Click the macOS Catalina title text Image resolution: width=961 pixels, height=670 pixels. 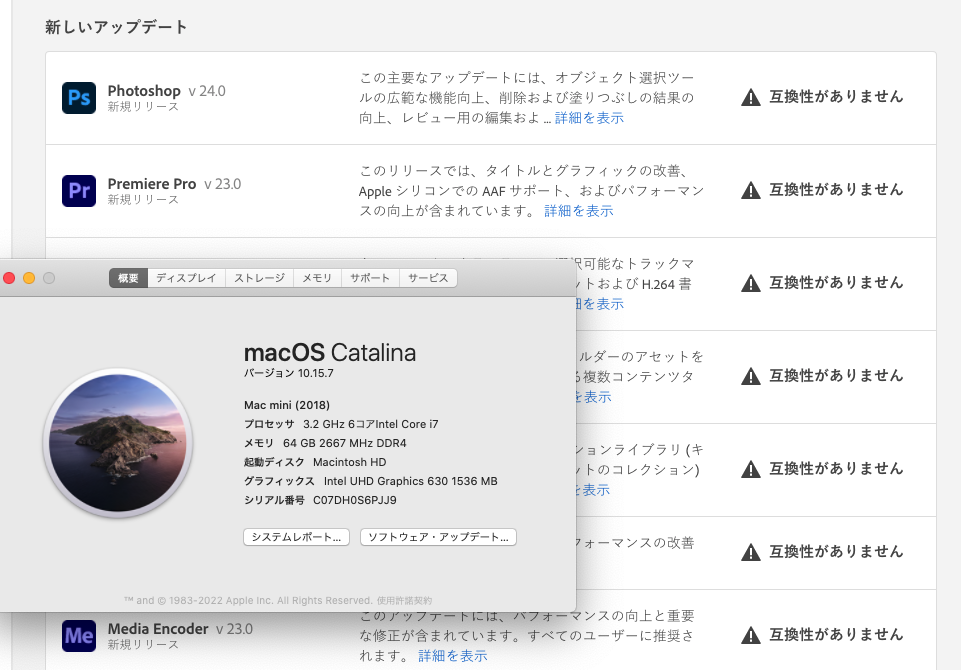[x=330, y=353]
